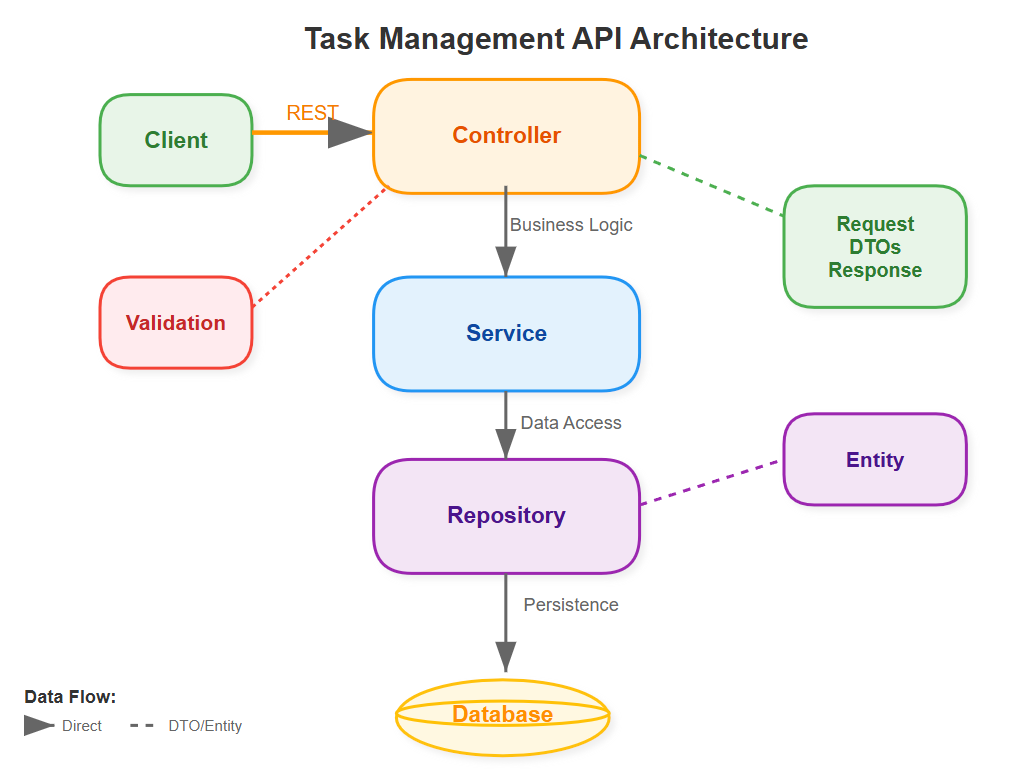Click the arrowhead pointing into Controller
Viewport: 1014px width, 782px height.
pos(350,133)
